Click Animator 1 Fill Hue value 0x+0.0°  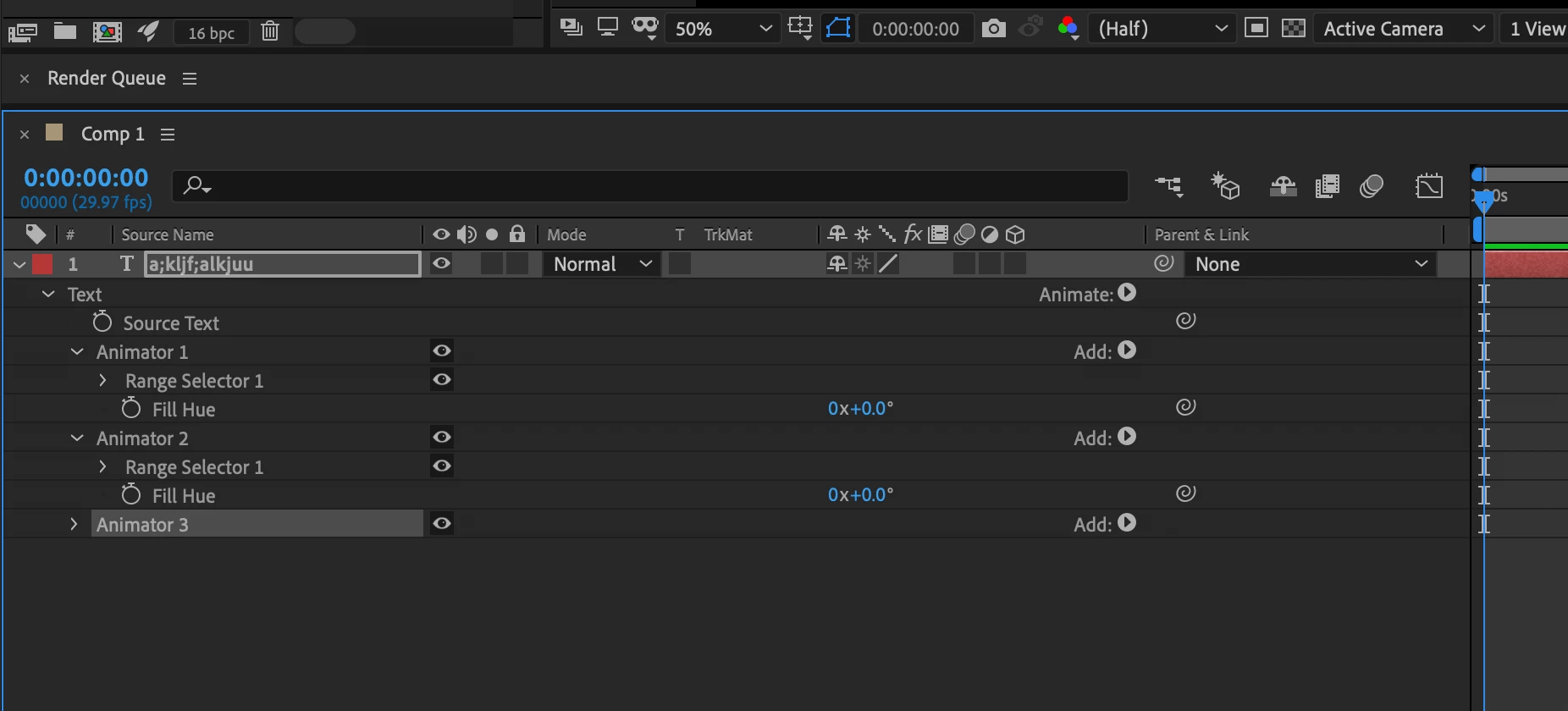[860, 409]
